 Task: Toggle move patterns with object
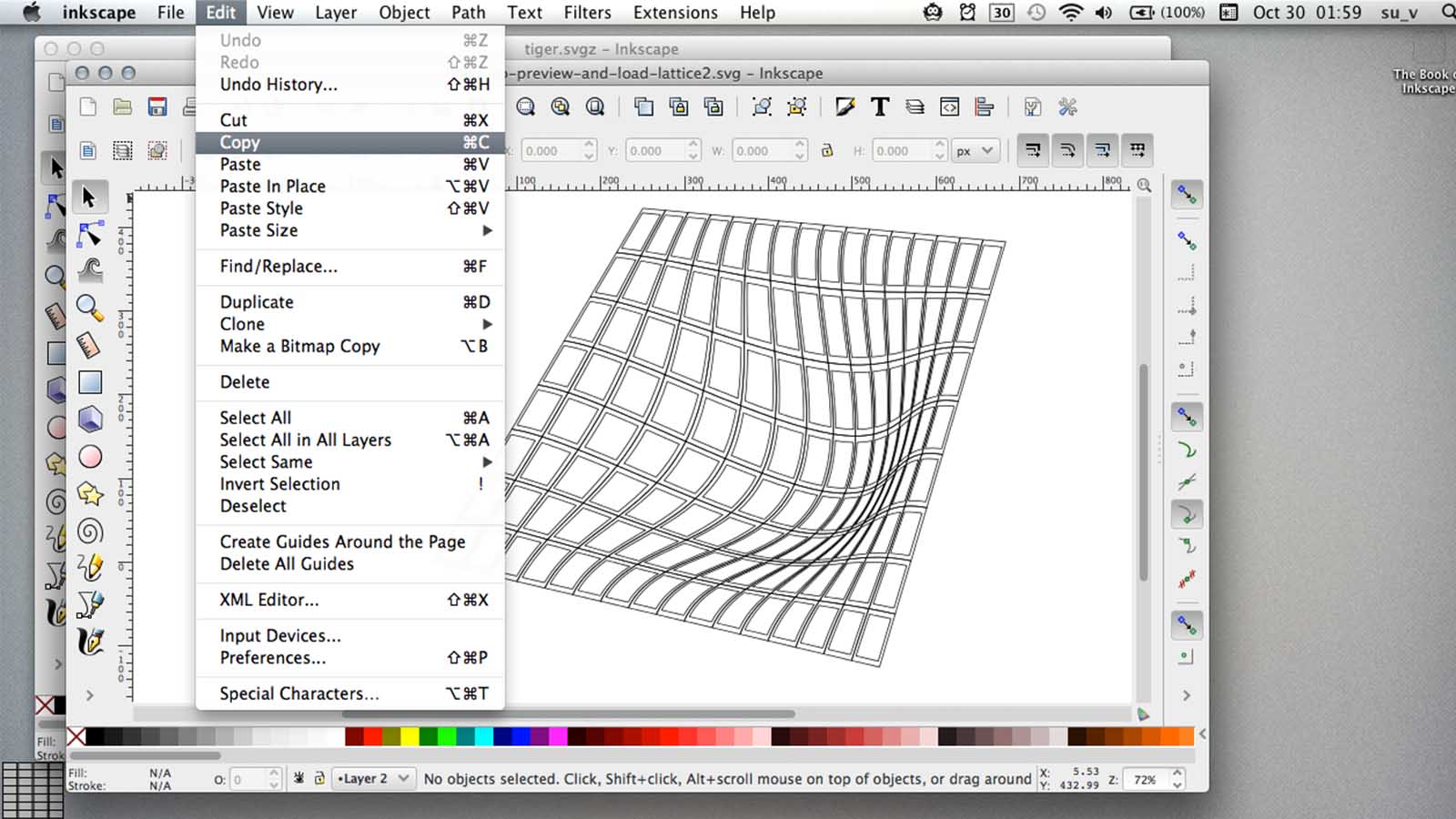click(x=1137, y=150)
